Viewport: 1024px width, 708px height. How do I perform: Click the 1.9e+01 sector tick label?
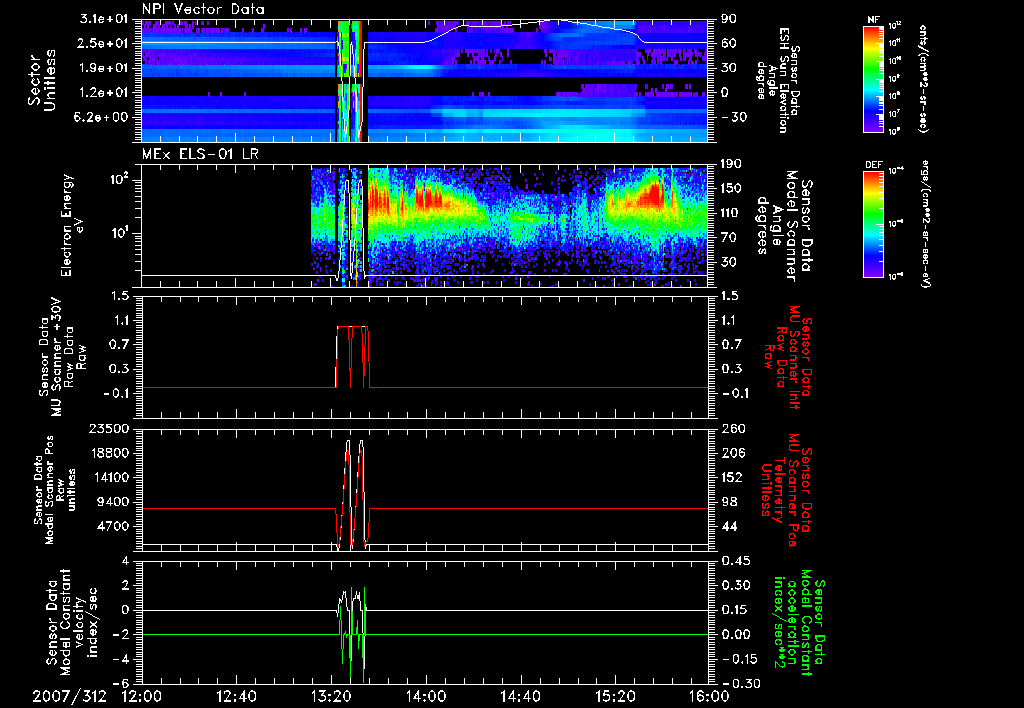click(x=105, y=68)
